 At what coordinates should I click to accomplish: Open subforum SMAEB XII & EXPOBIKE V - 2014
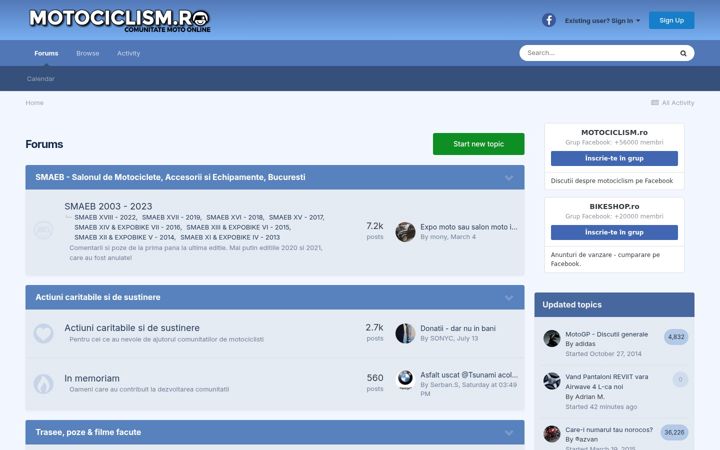click(124, 237)
